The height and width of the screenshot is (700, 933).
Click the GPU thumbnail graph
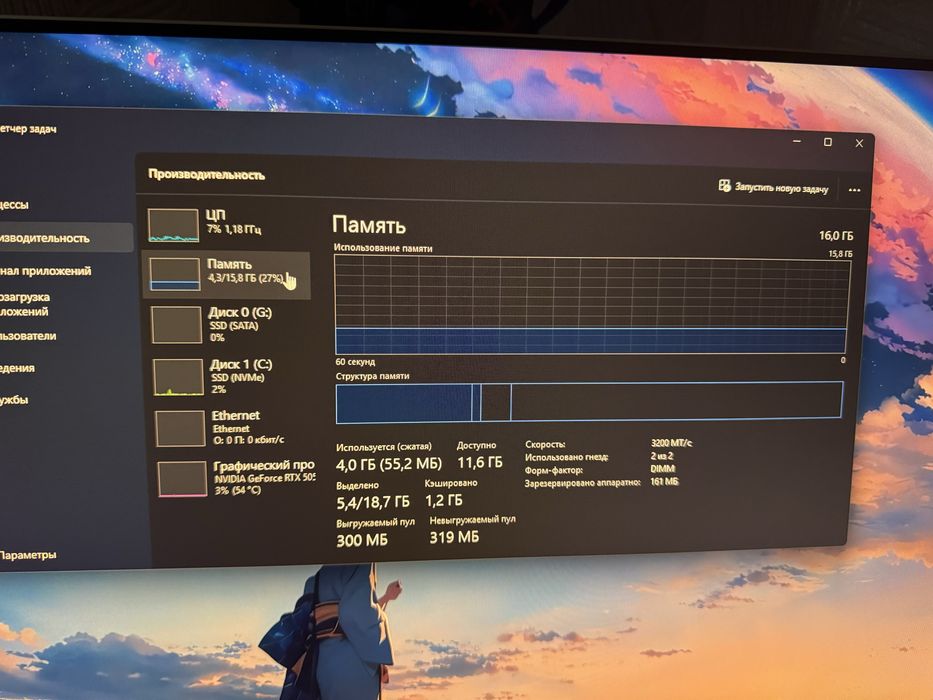coord(182,479)
